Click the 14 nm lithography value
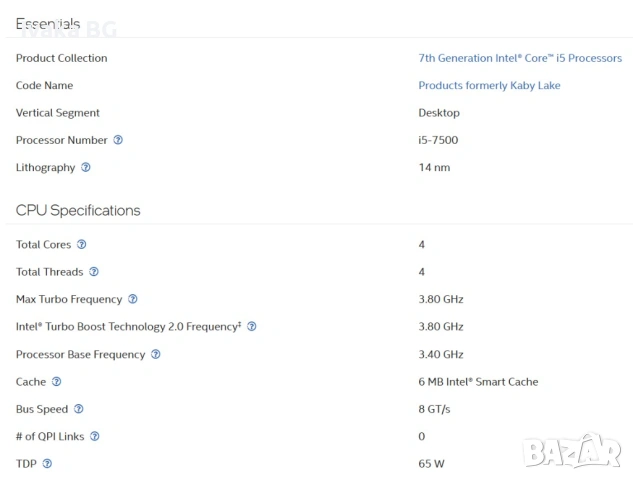The image size is (633, 480). point(434,167)
